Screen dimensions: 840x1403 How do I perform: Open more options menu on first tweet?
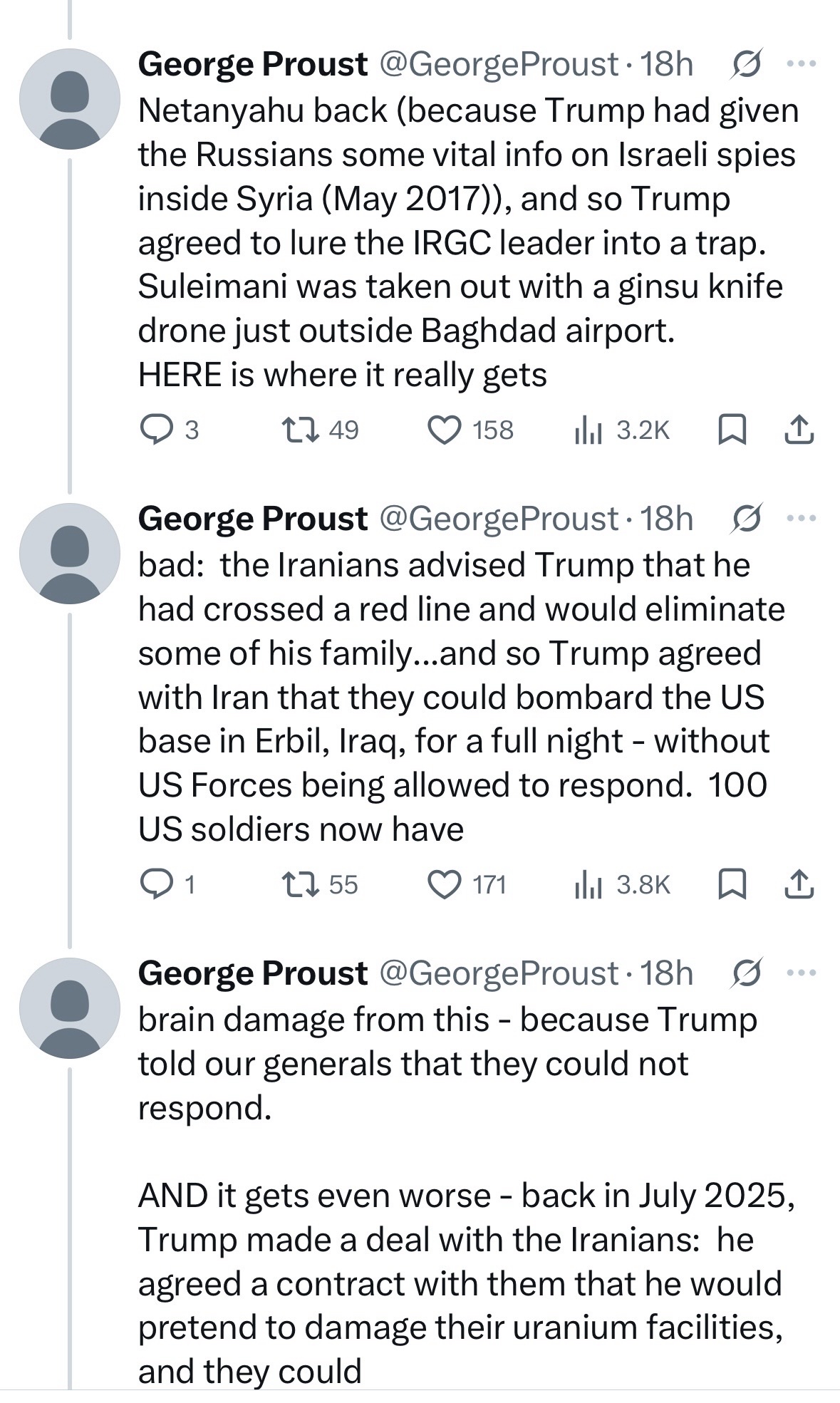coord(802,64)
